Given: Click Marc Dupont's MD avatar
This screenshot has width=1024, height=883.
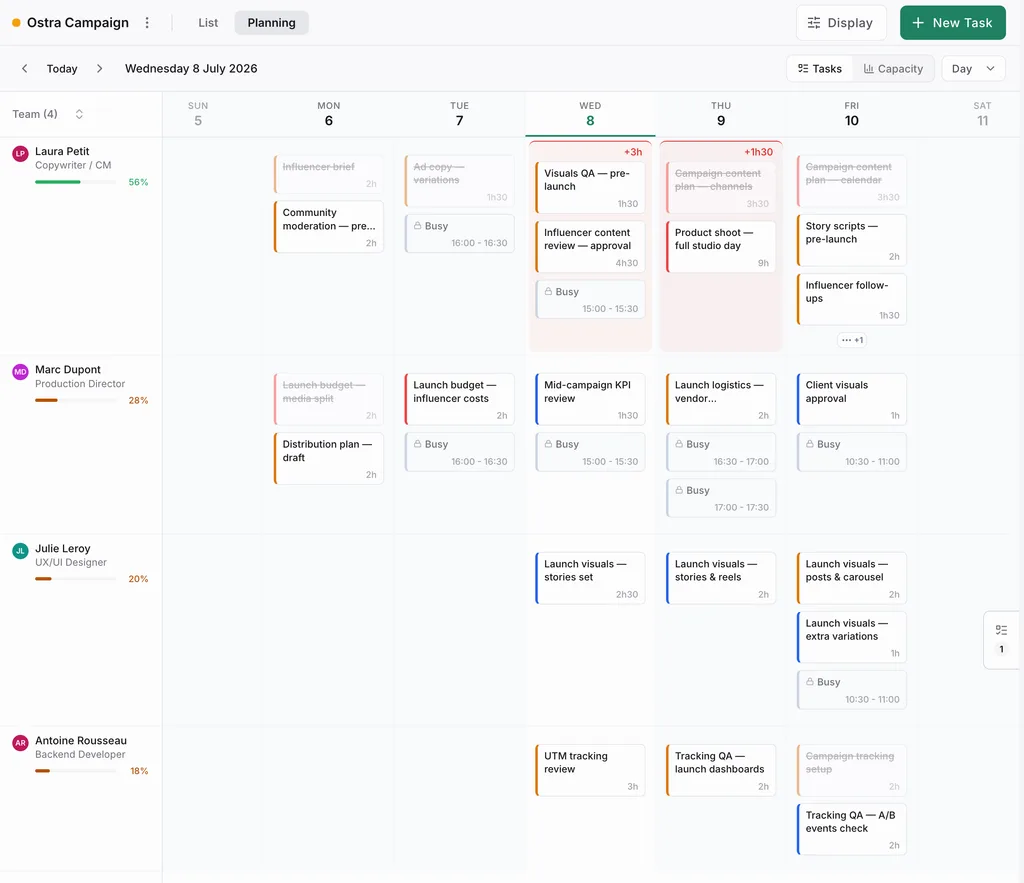Looking at the screenshot, I should coord(20,372).
